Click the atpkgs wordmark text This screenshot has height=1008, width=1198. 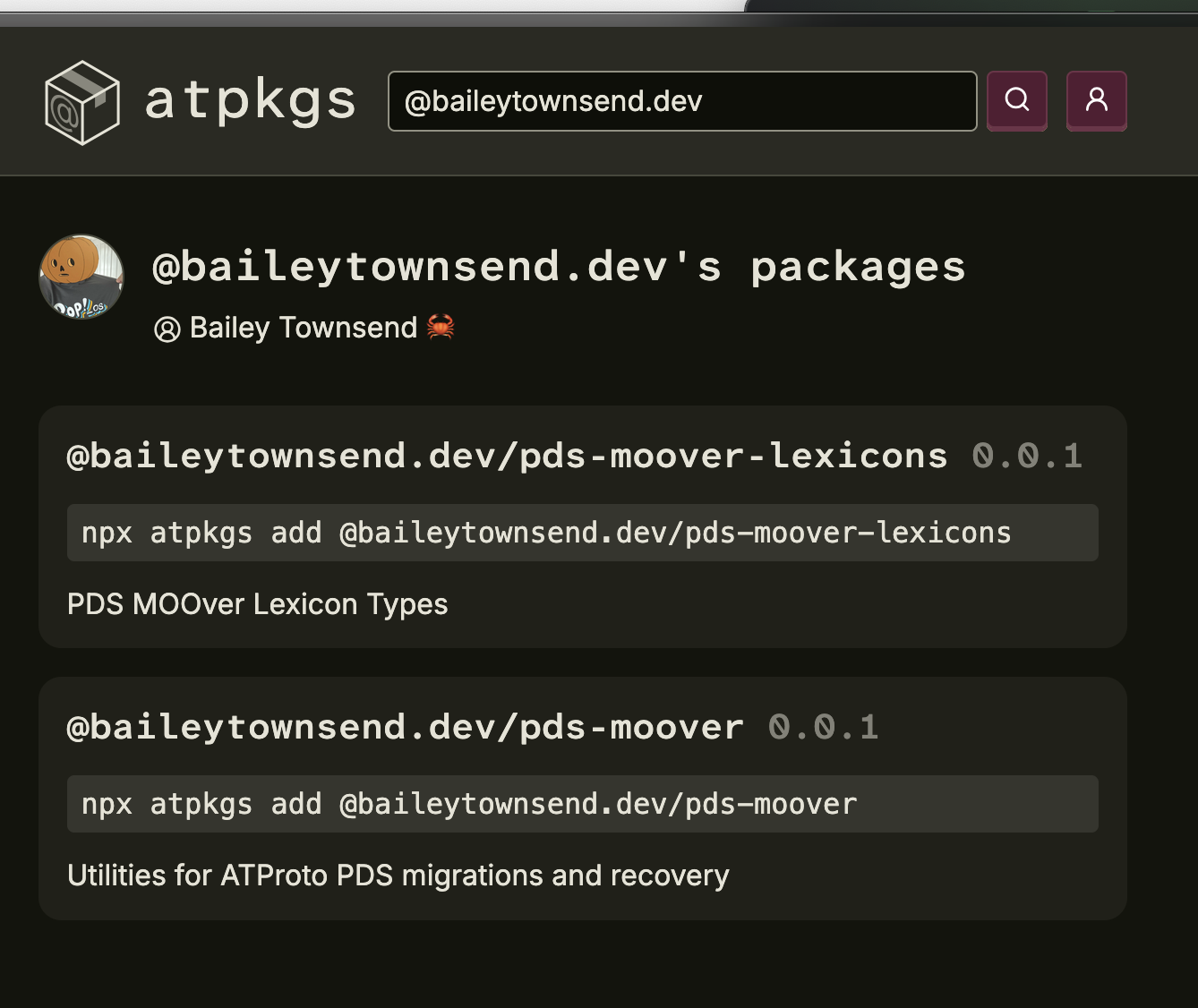click(251, 100)
